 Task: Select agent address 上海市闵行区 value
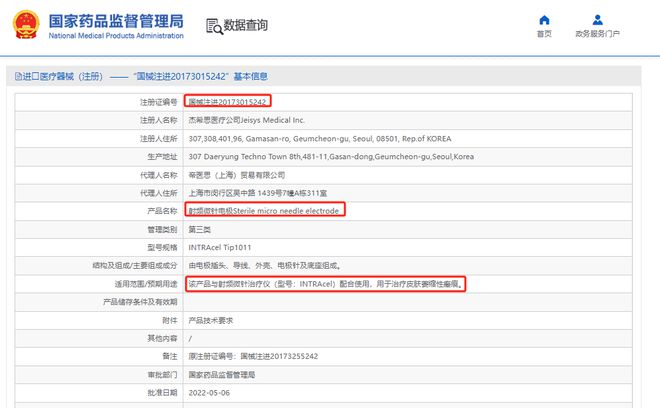(258, 193)
